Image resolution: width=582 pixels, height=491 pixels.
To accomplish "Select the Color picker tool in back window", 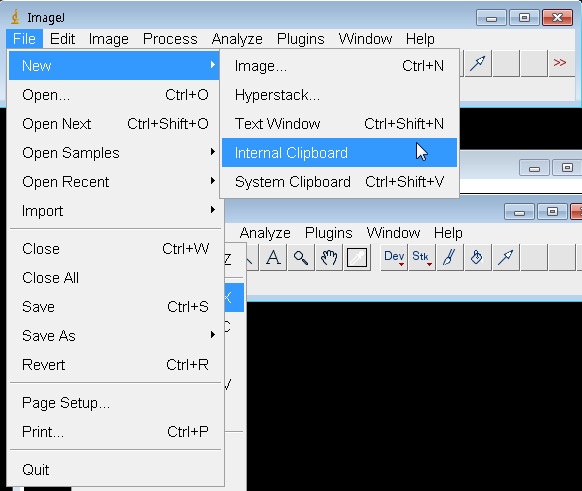I will (357, 257).
